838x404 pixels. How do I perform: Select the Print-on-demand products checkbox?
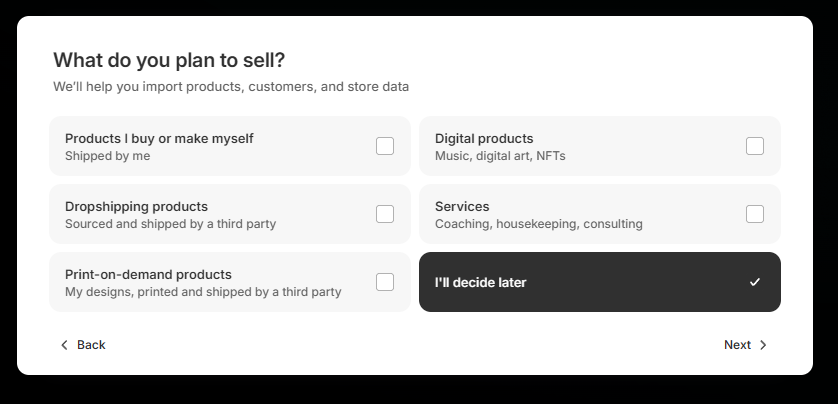[x=385, y=282]
